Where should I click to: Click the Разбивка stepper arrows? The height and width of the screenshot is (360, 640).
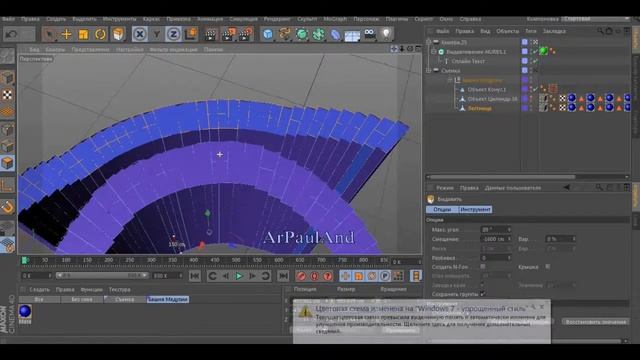pyautogui.click(x=509, y=258)
